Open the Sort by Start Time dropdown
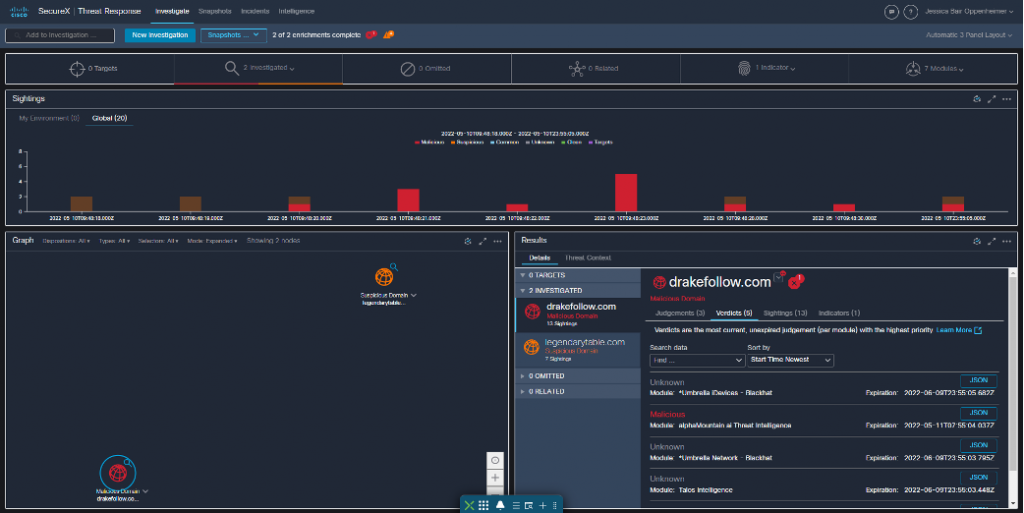 [789, 360]
